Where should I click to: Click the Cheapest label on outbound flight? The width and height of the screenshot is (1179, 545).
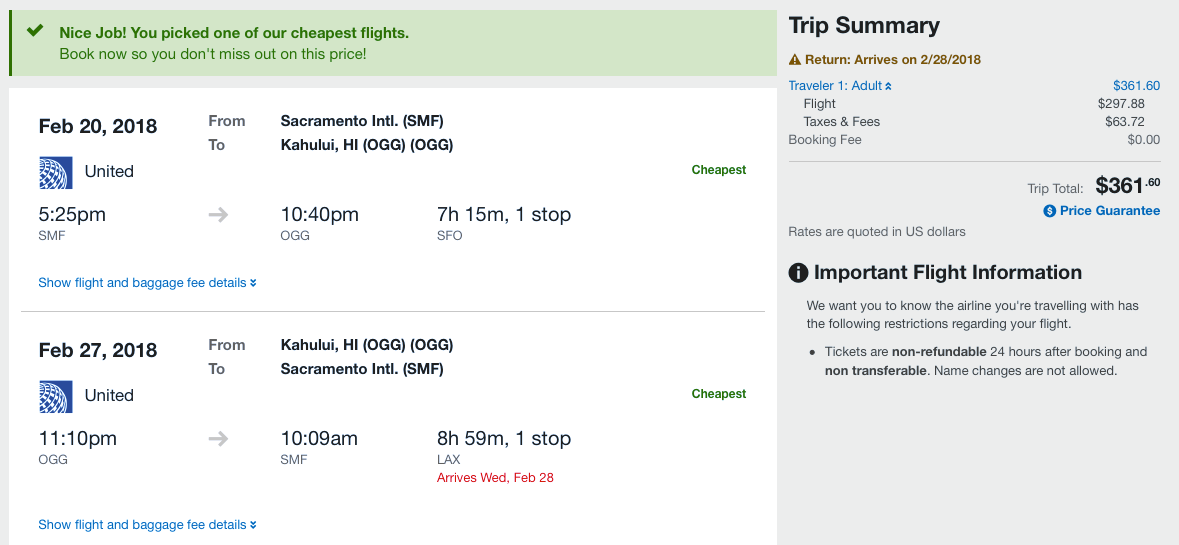(718, 170)
